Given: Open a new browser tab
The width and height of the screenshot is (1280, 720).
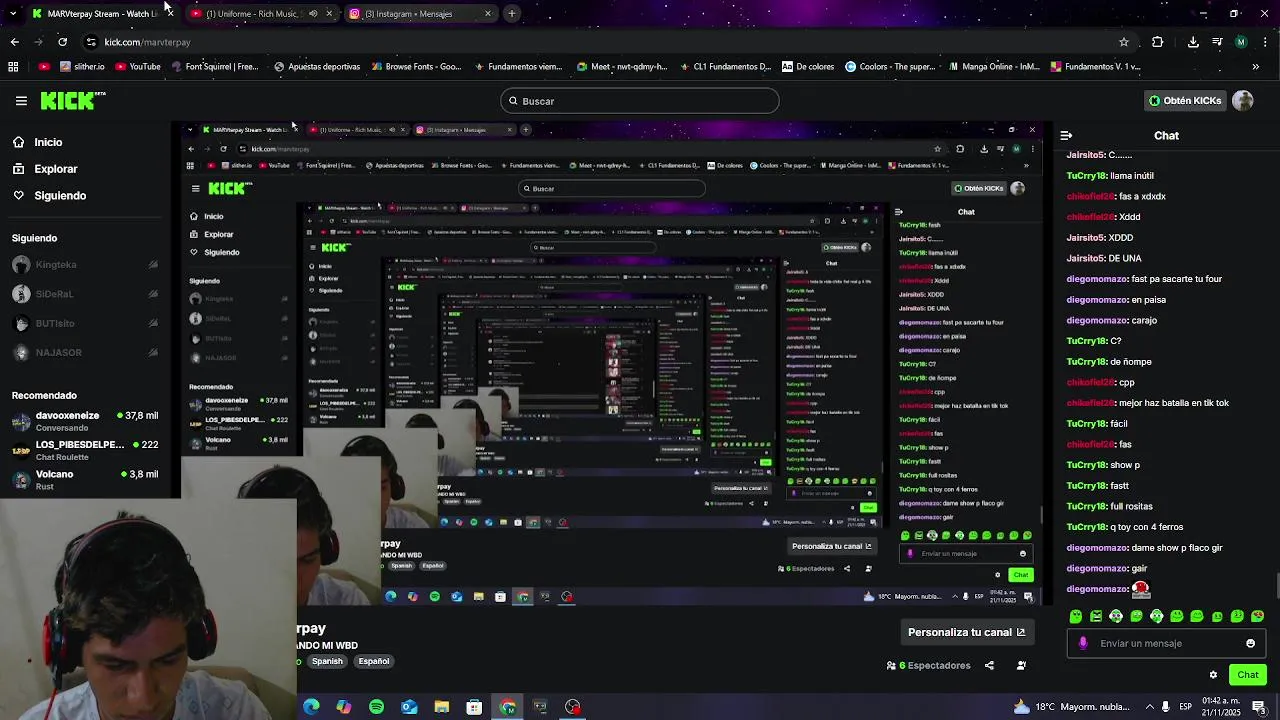Looking at the screenshot, I should tap(511, 14).
